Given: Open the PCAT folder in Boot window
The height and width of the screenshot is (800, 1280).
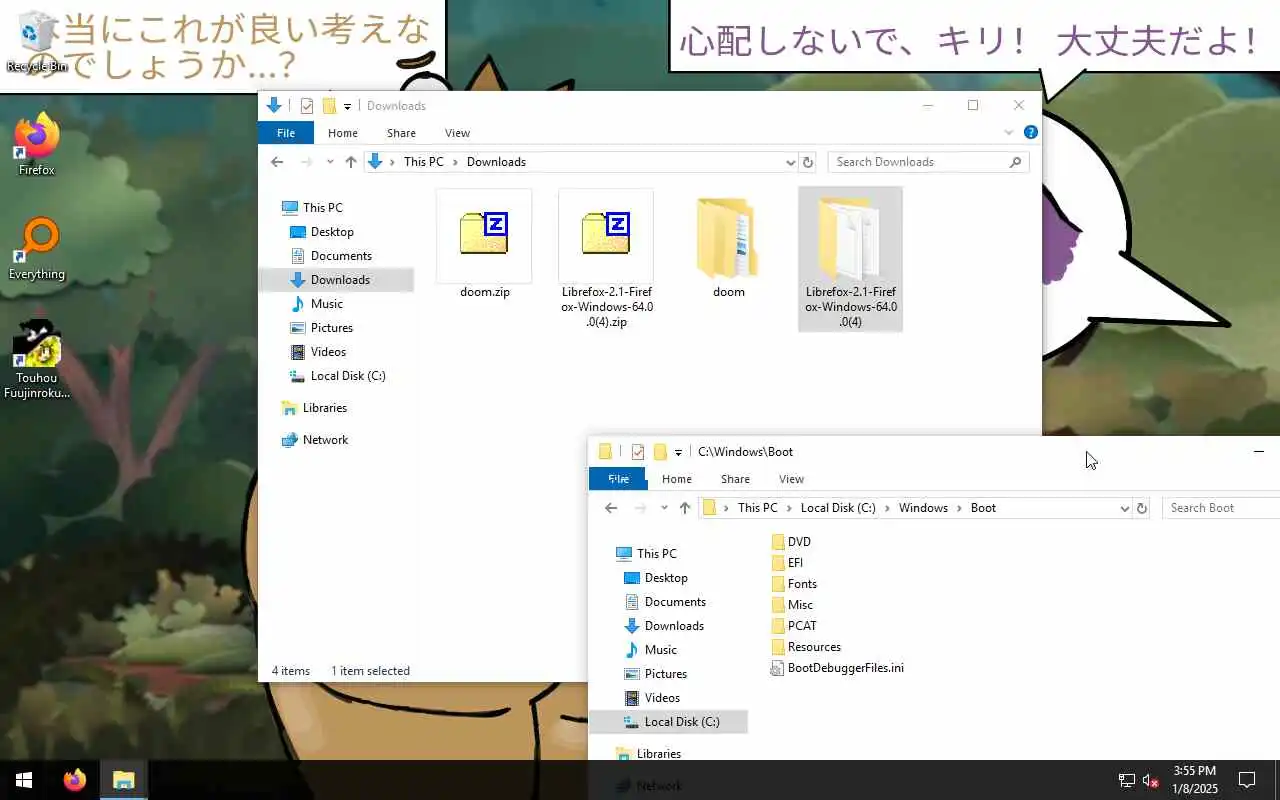Looking at the screenshot, I should (x=794, y=626).
